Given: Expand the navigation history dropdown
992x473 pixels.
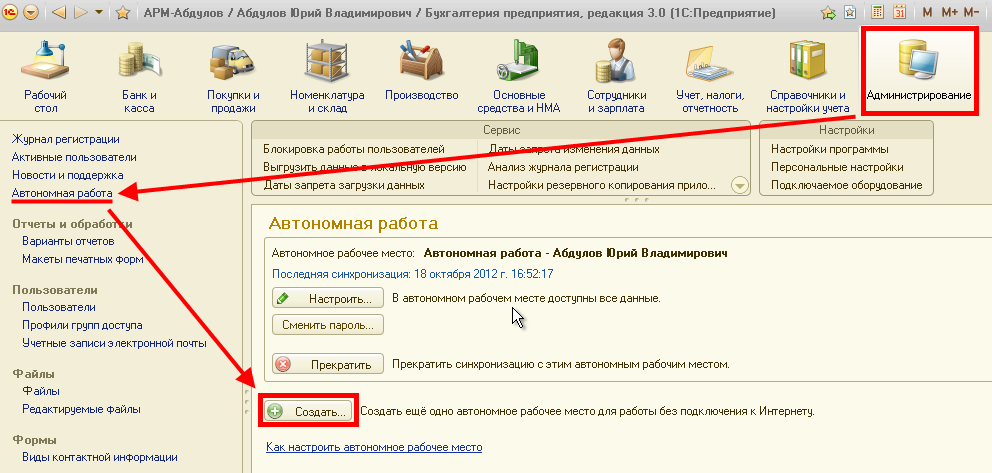Looking at the screenshot, I should 99,12.
